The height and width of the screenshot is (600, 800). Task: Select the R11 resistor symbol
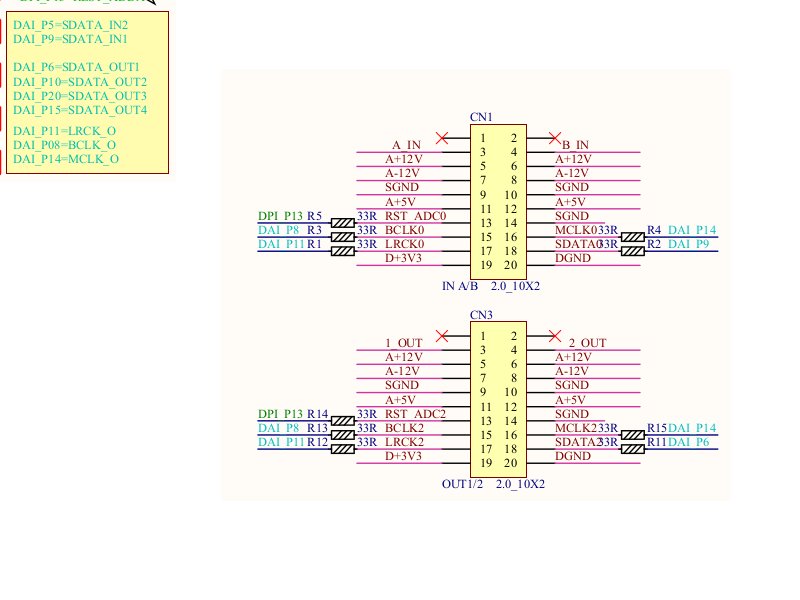tap(633, 449)
